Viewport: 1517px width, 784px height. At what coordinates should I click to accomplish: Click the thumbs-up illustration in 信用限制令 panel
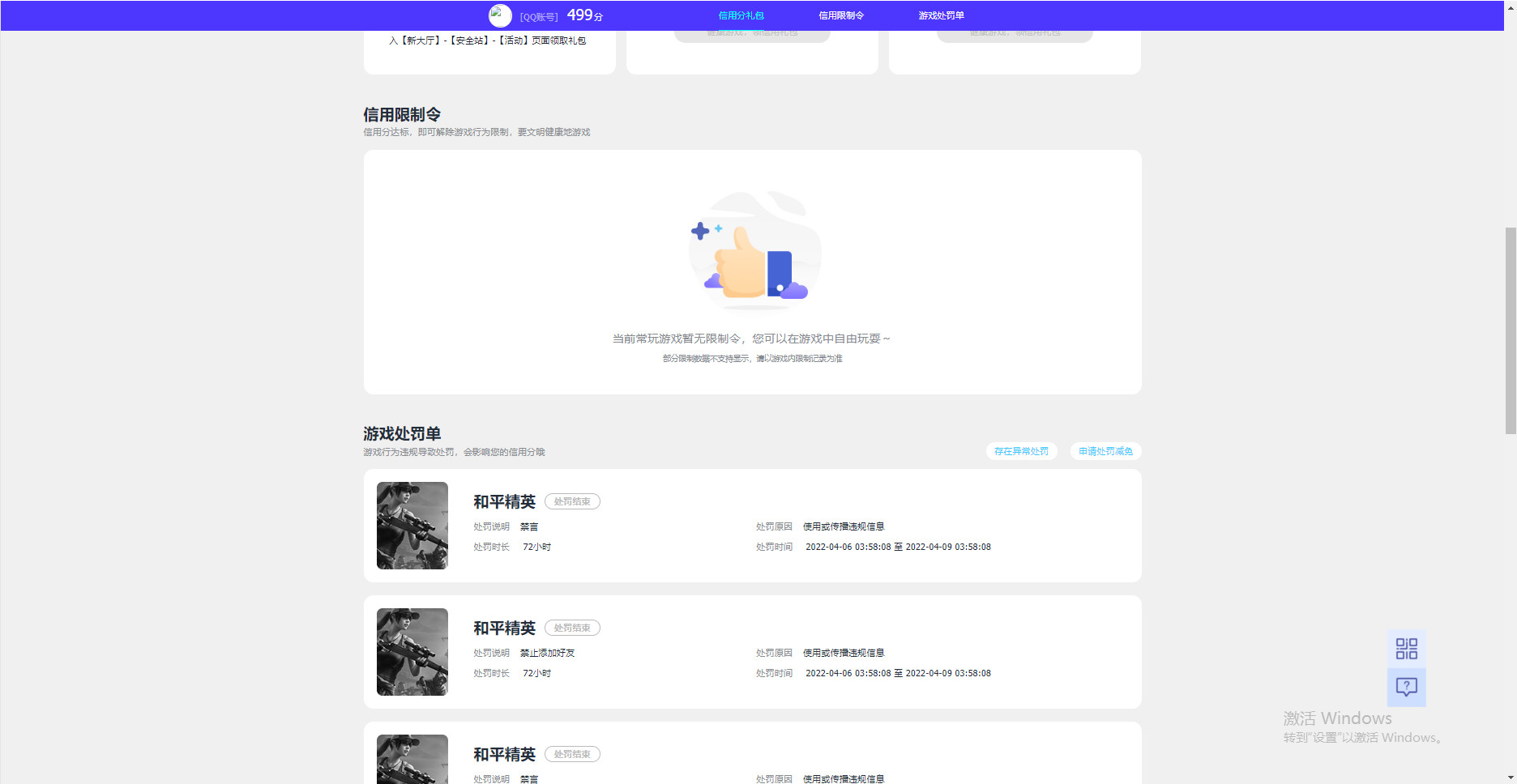[754, 250]
